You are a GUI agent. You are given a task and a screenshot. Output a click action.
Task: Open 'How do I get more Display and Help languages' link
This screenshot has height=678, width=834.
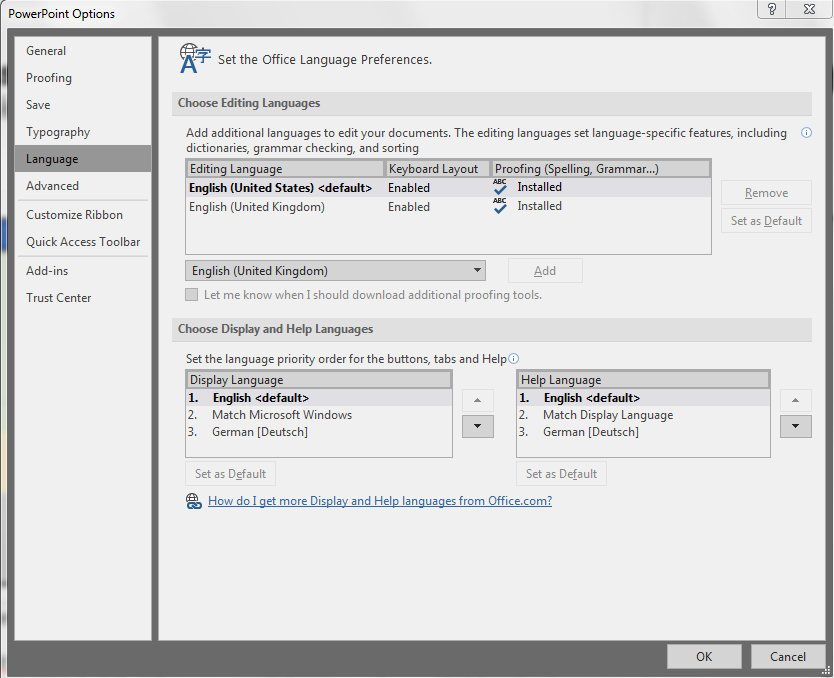tap(380, 501)
